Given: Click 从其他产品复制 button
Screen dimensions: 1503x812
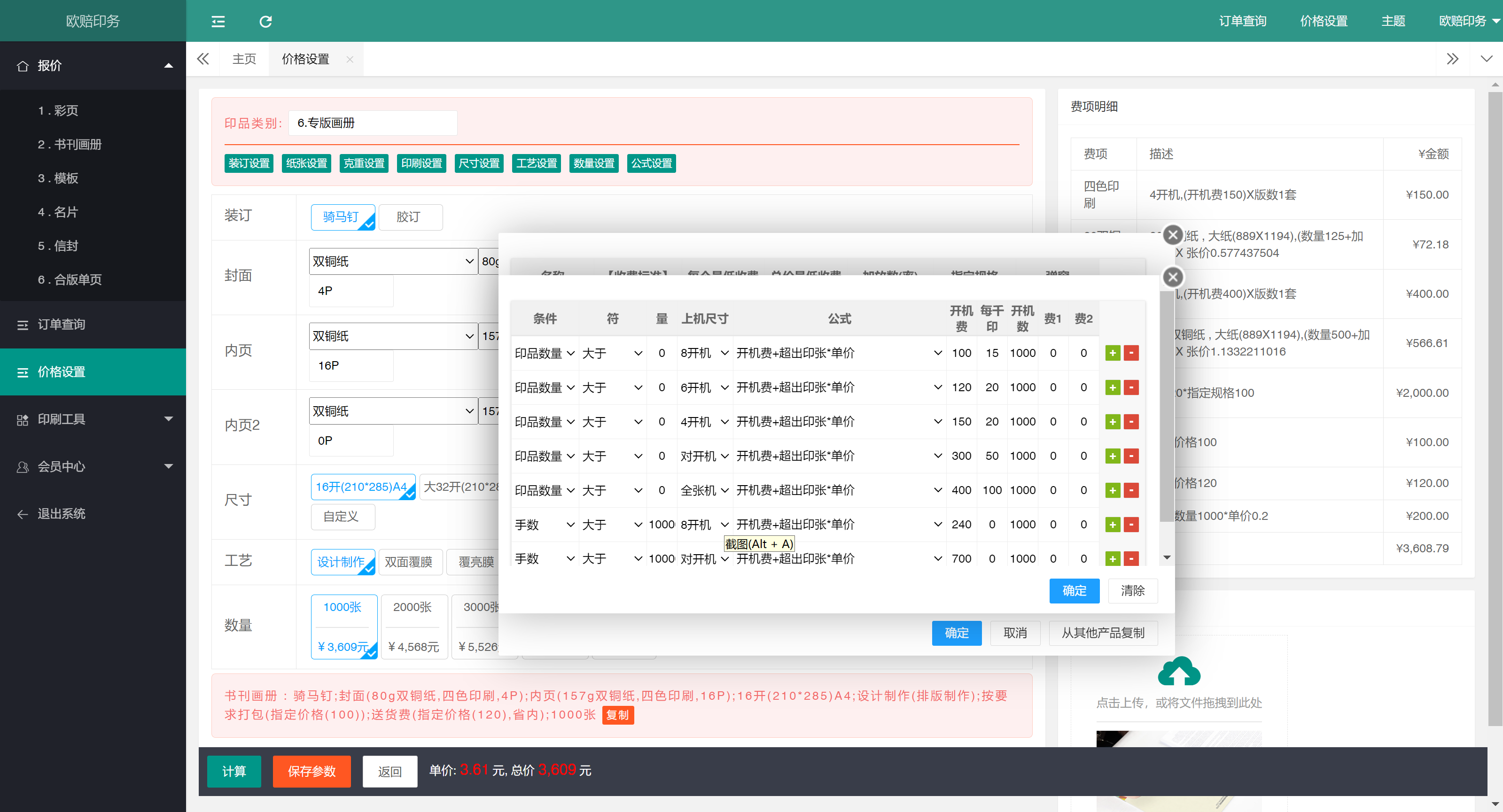Looking at the screenshot, I should click(1102, 633).
